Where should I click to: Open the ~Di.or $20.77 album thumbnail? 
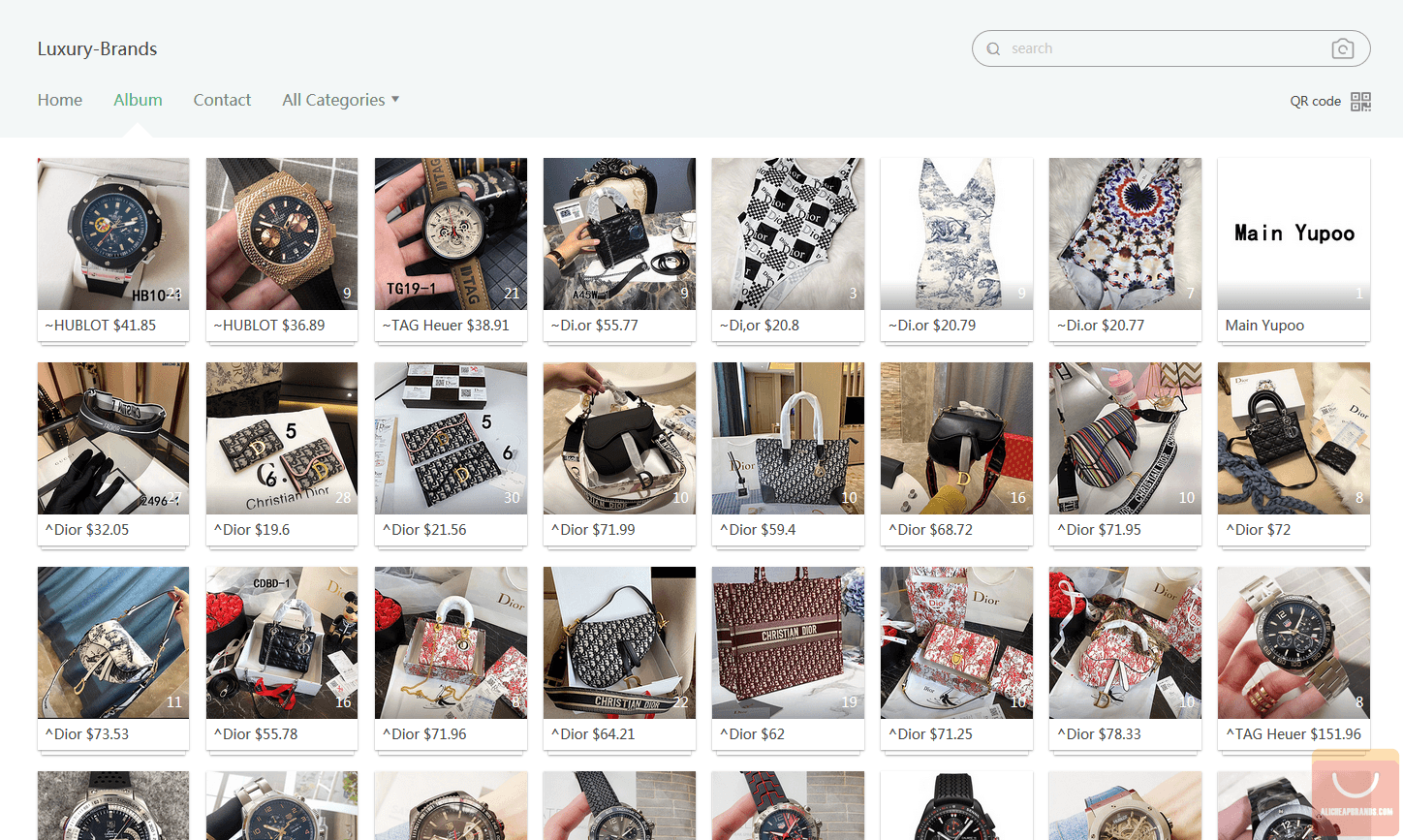click(x=1125, y=233)
